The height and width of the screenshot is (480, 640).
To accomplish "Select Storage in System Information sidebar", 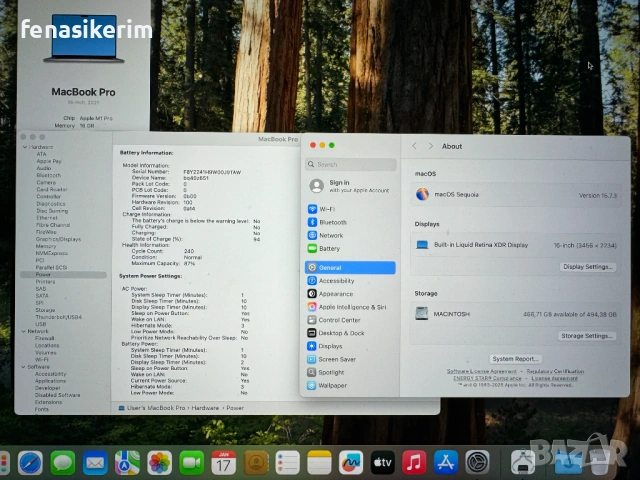I will [x=45, y=310].
